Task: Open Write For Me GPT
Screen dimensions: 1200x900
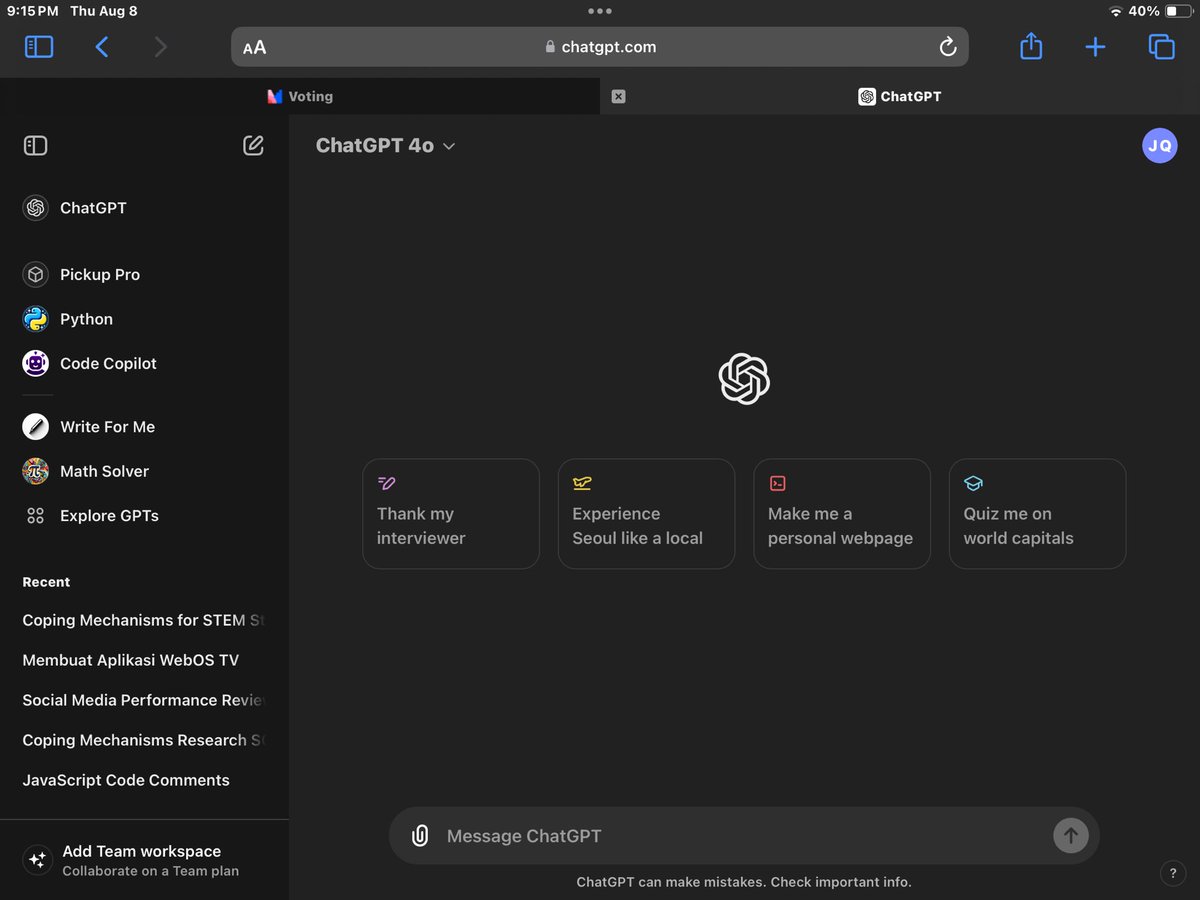Action: click(144, 427)
